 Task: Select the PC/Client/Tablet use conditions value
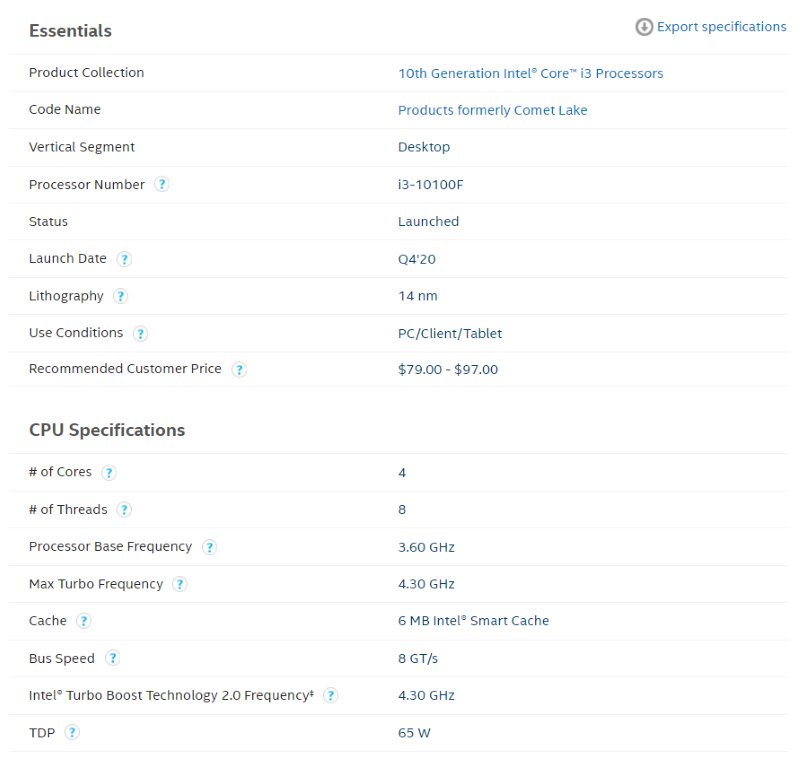[x=450, y=334]
